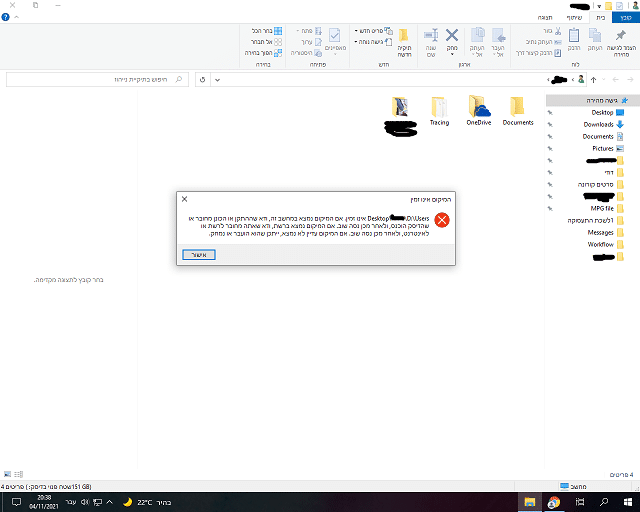Click the volume speaker tray icon
The width and height of the screenshot is (640, 512).
tap(84, 502)
